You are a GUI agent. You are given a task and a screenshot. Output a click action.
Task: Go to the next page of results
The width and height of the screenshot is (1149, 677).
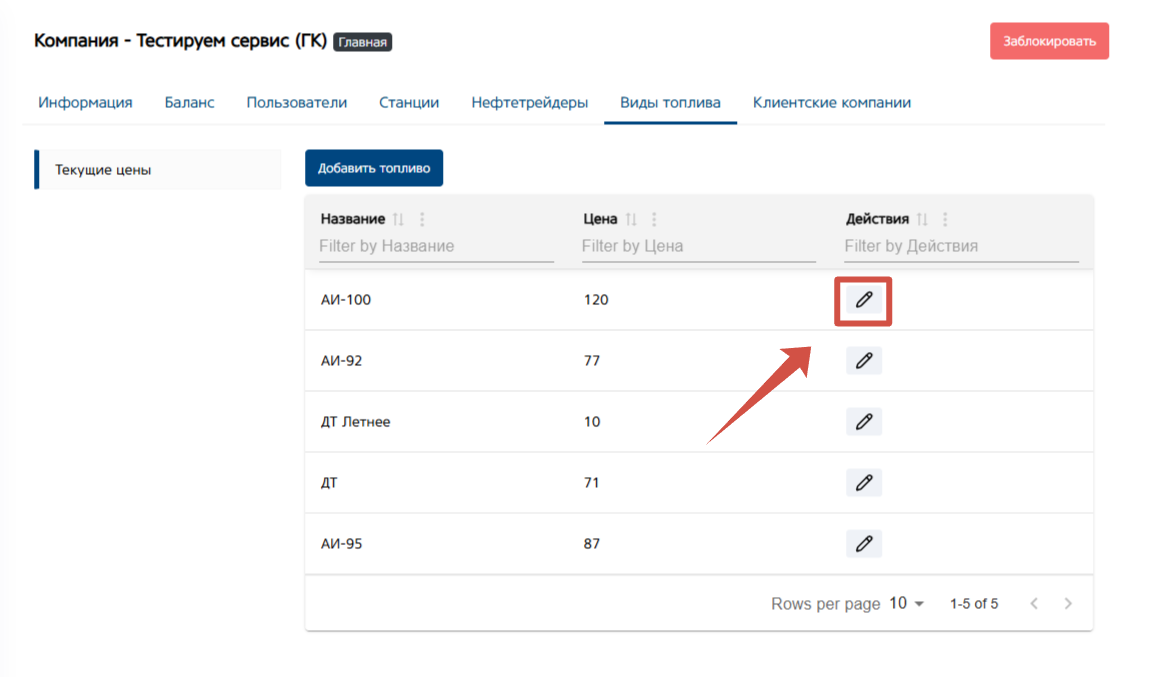pos(1068,604)
